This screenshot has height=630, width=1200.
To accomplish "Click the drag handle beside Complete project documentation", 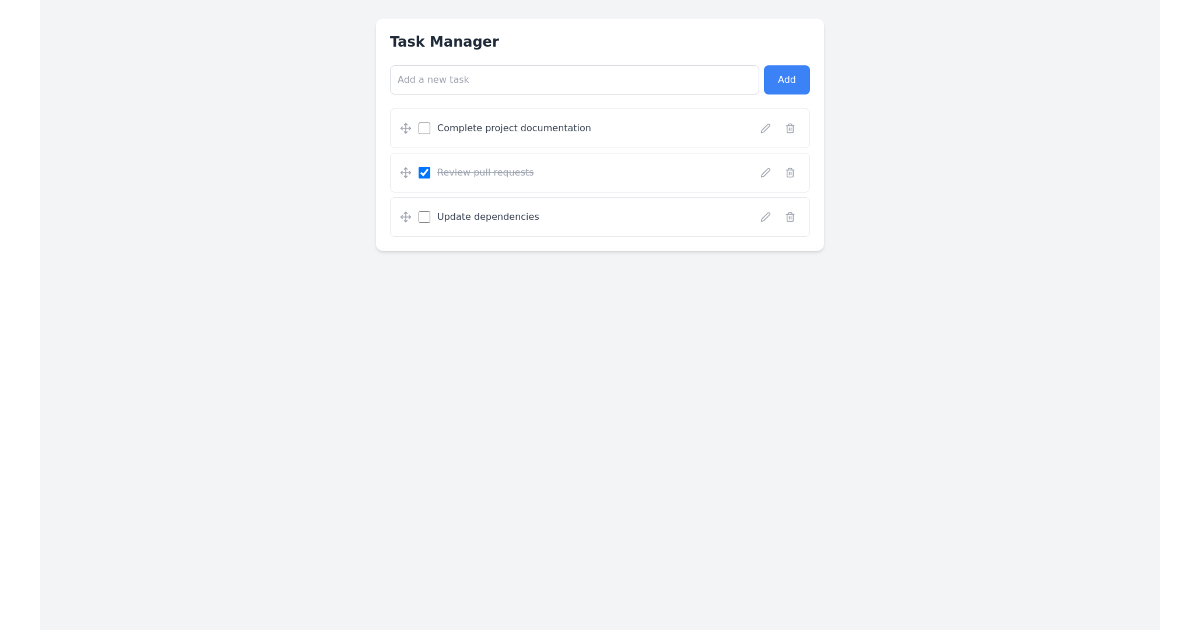I will click(405, 128).
